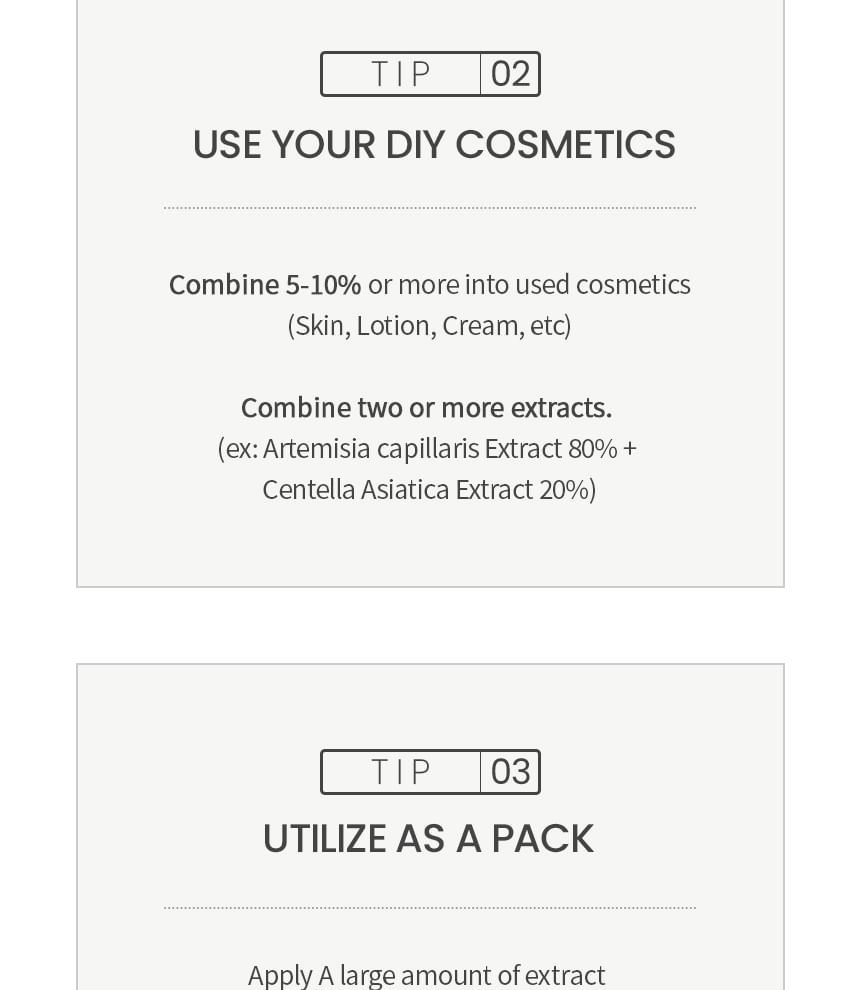Image resolution: width=860 pixels, height=990 pixels.
Task: Click the number 03 in the badge
Action: point(510,772)
